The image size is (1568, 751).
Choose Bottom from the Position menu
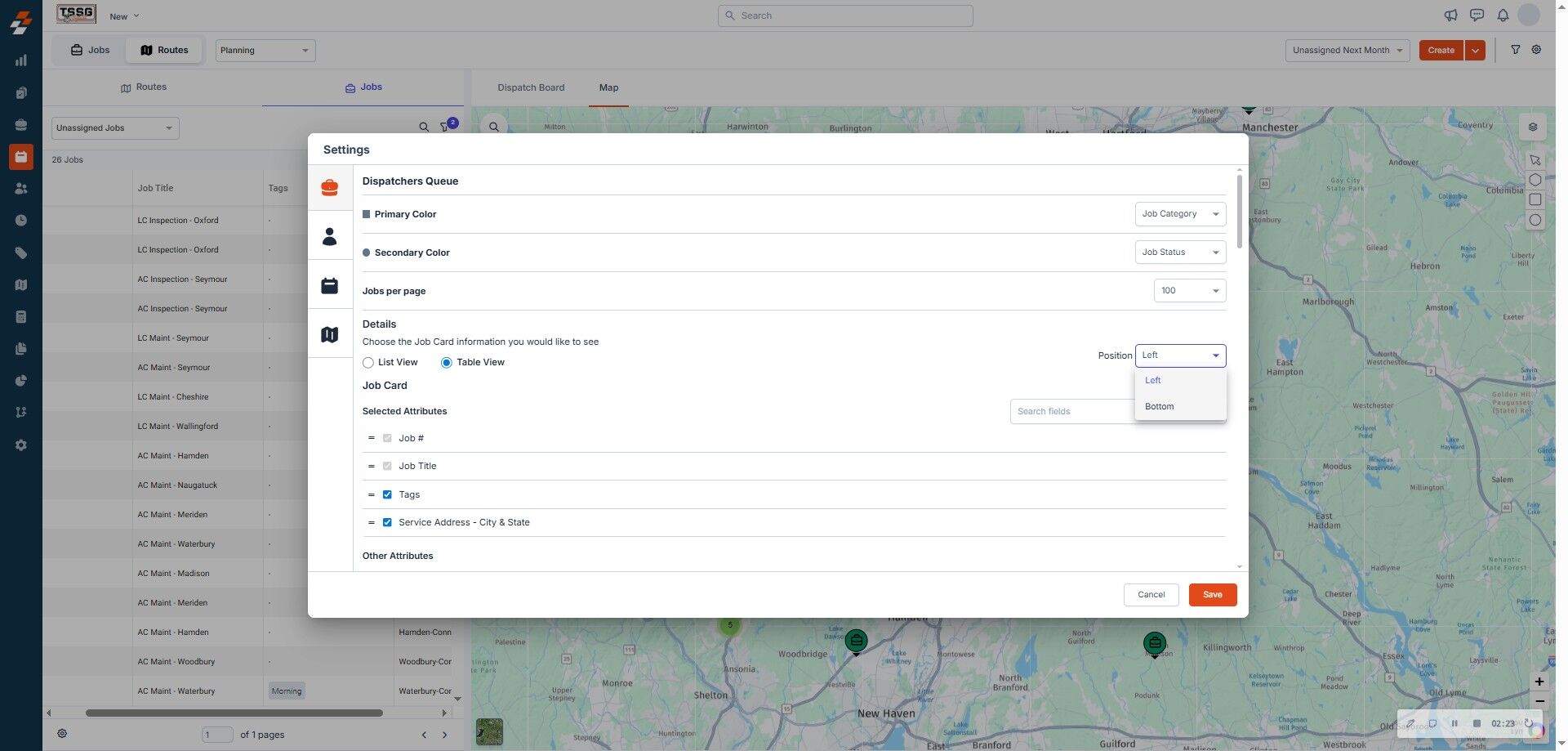click(x=1159, y=406)
